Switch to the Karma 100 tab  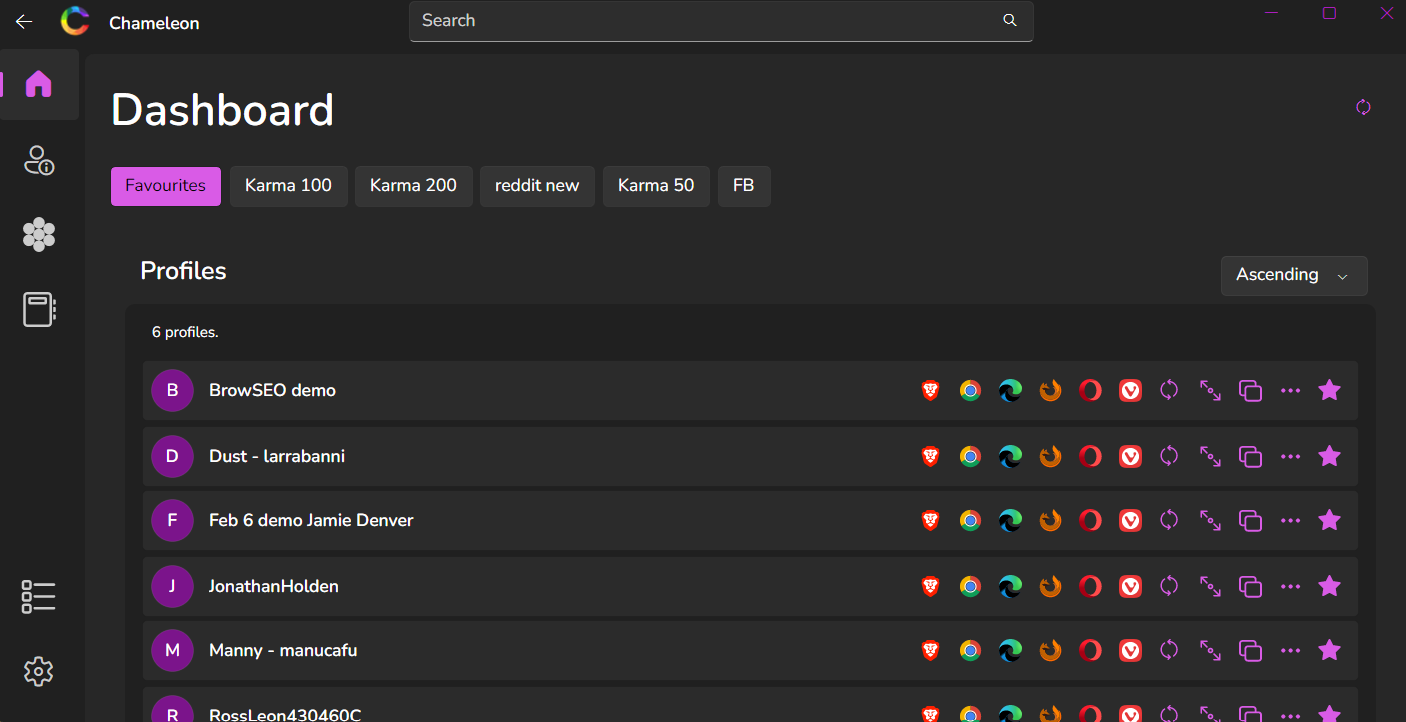pyautogui.click(x=288, y=185)
